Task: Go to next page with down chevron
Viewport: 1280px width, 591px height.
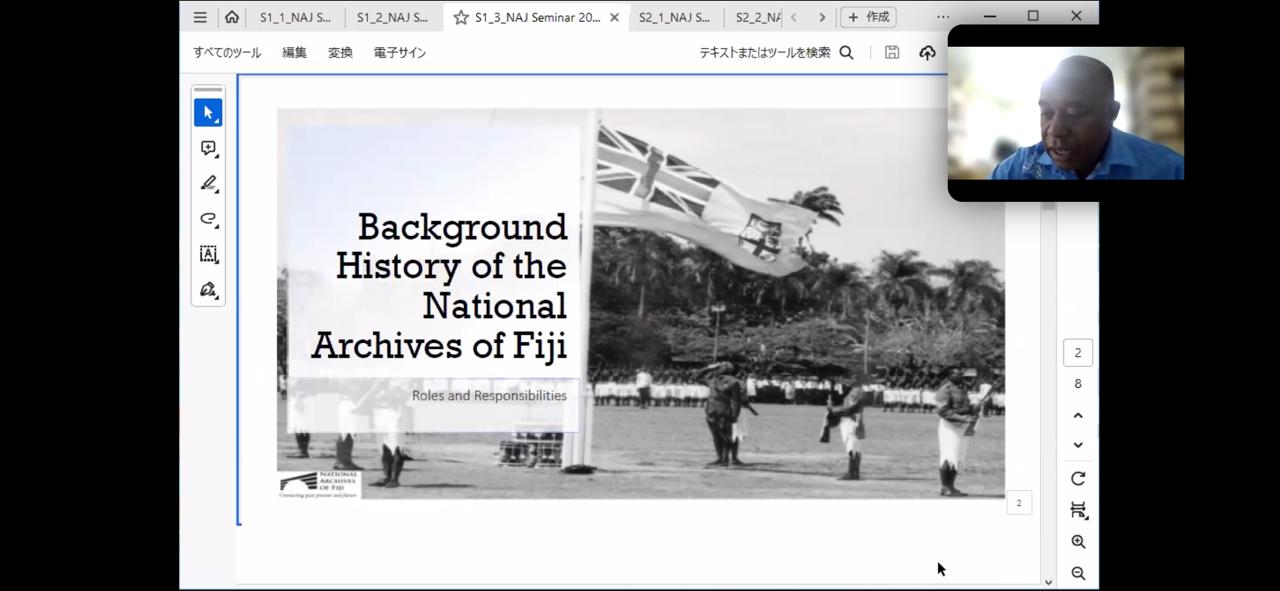Action: click(1078, 445)
